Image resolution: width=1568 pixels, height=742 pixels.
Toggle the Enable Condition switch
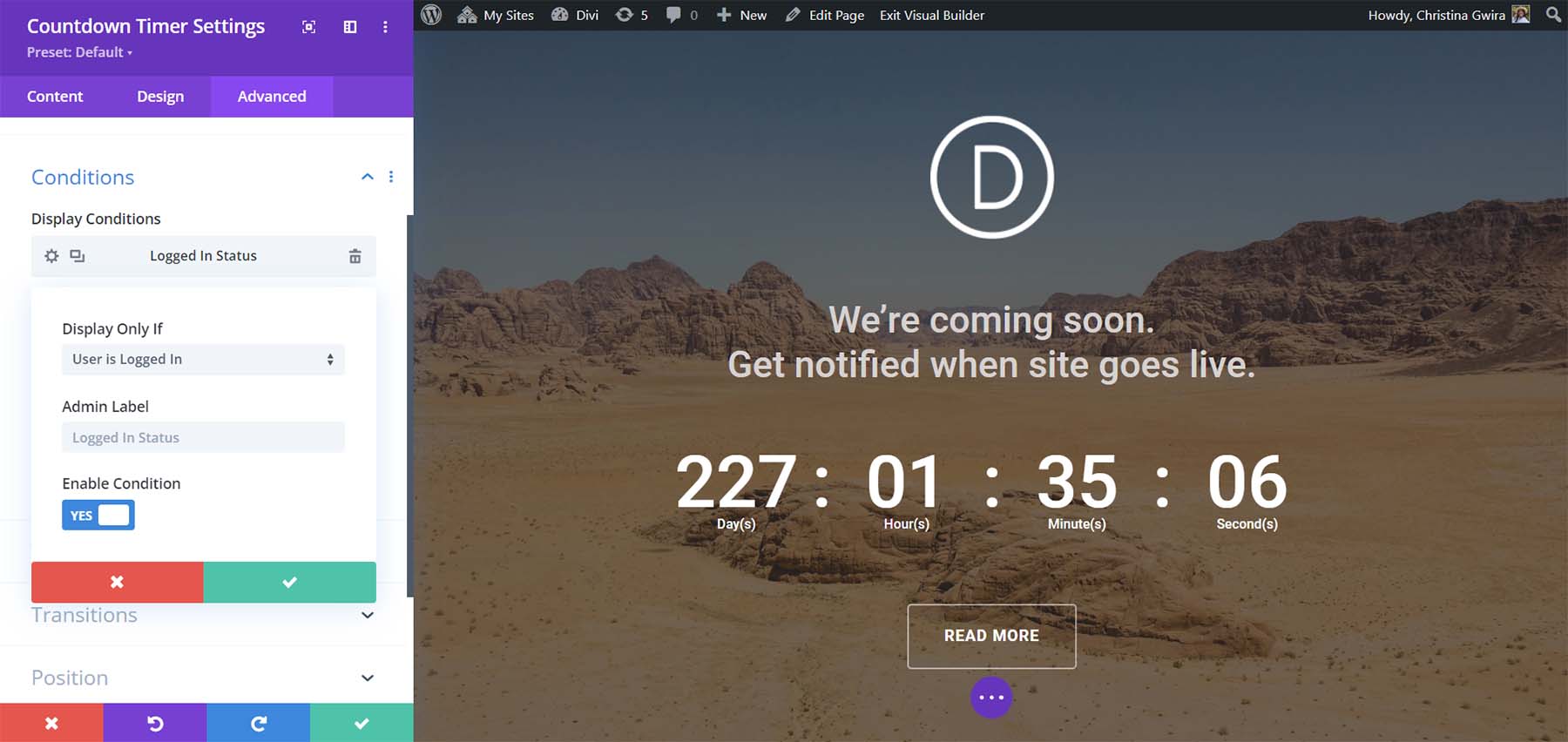tap(98, 516)
